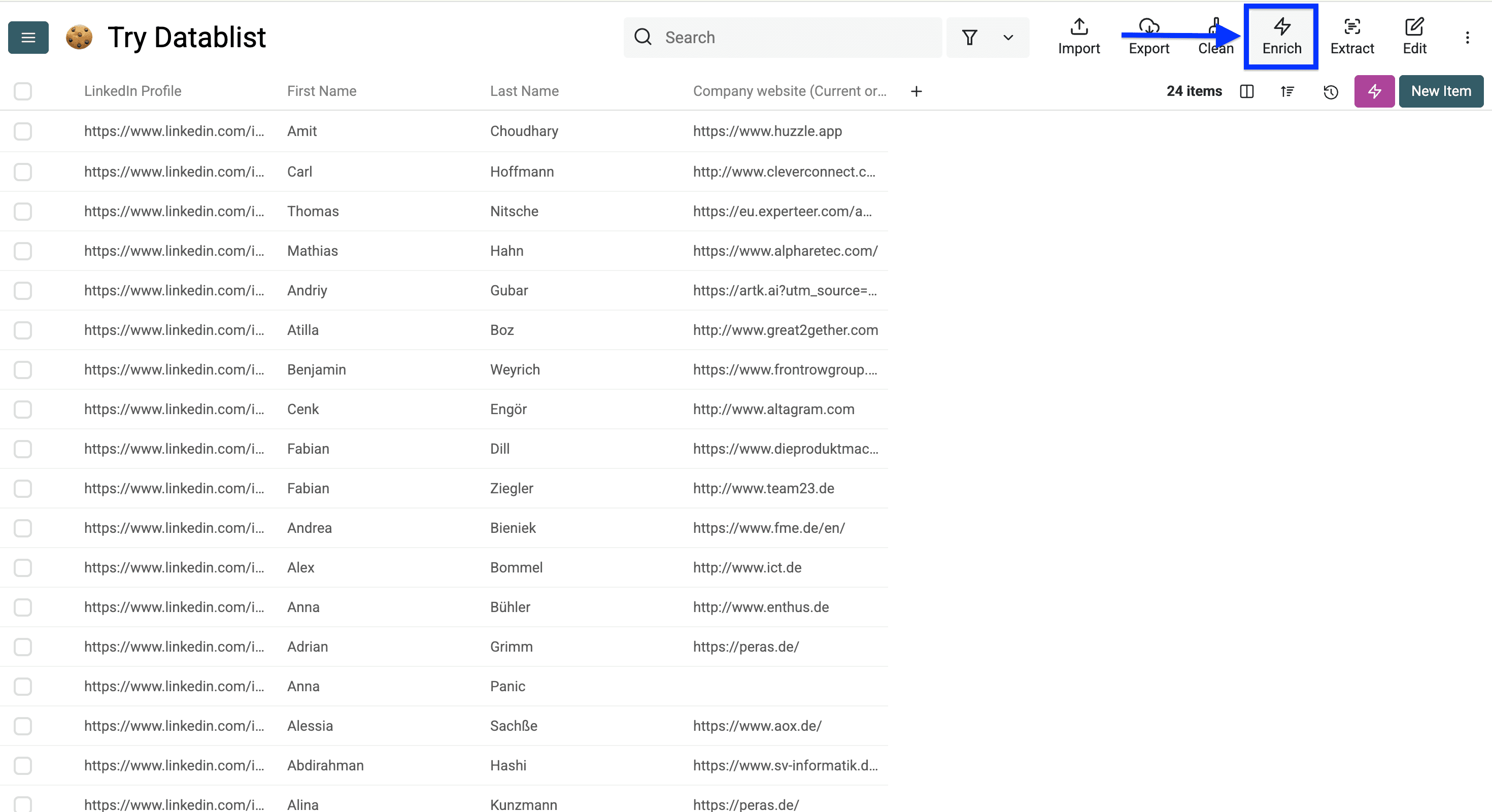This screenshot has height=812, width=1492.
Task: Check the select-all checkbox in header row
Action: tap(23, 91)
